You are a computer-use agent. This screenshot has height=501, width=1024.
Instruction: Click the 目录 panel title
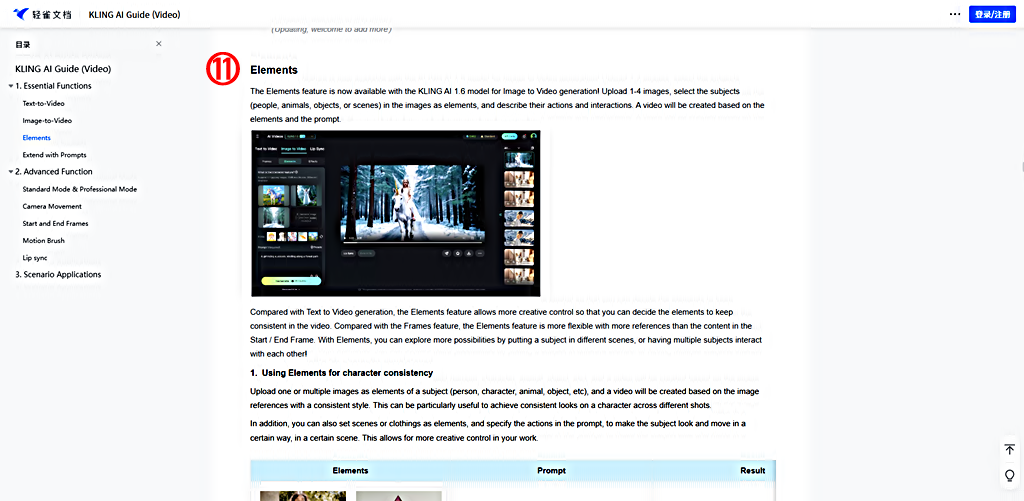[22, 44]
